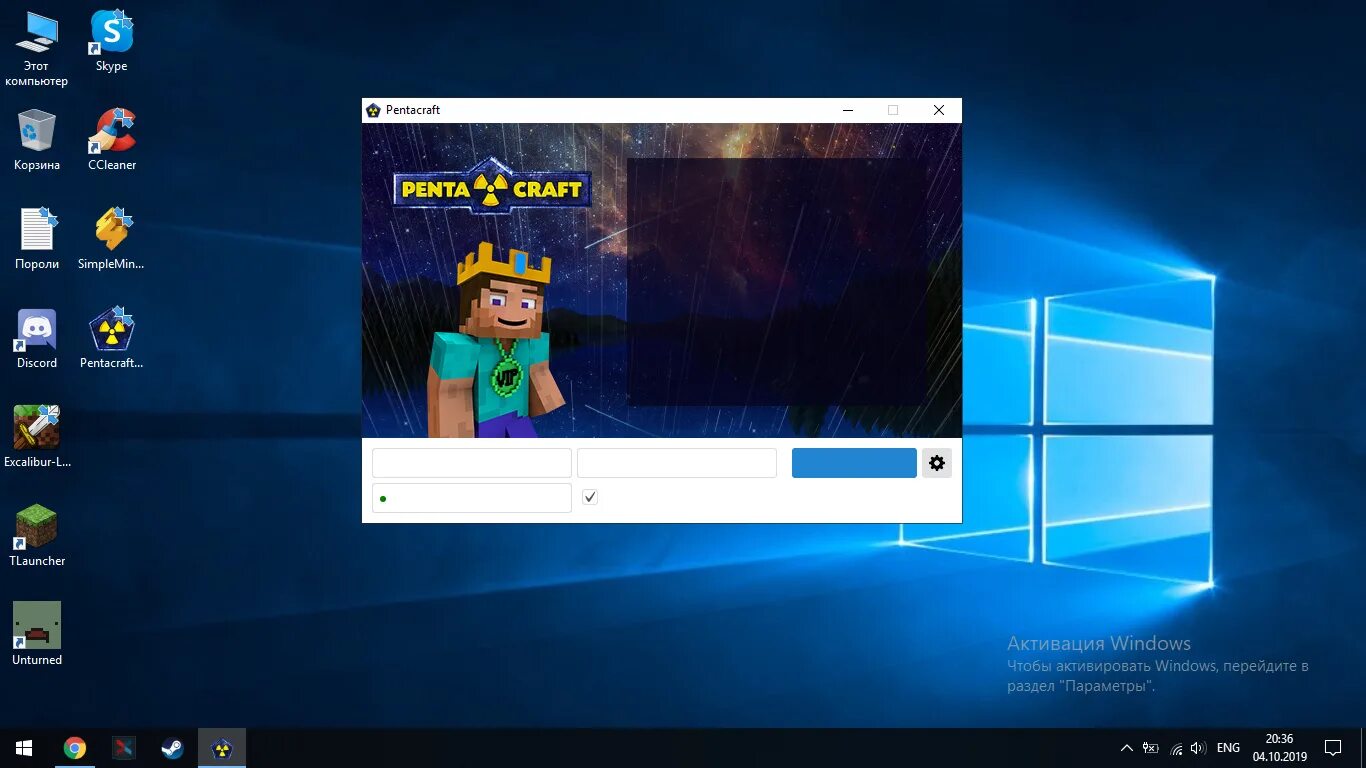The height and width of the screenshot is (768, 1366).
Task: Click the Pentacraft taskbar button
Action: 222,748
